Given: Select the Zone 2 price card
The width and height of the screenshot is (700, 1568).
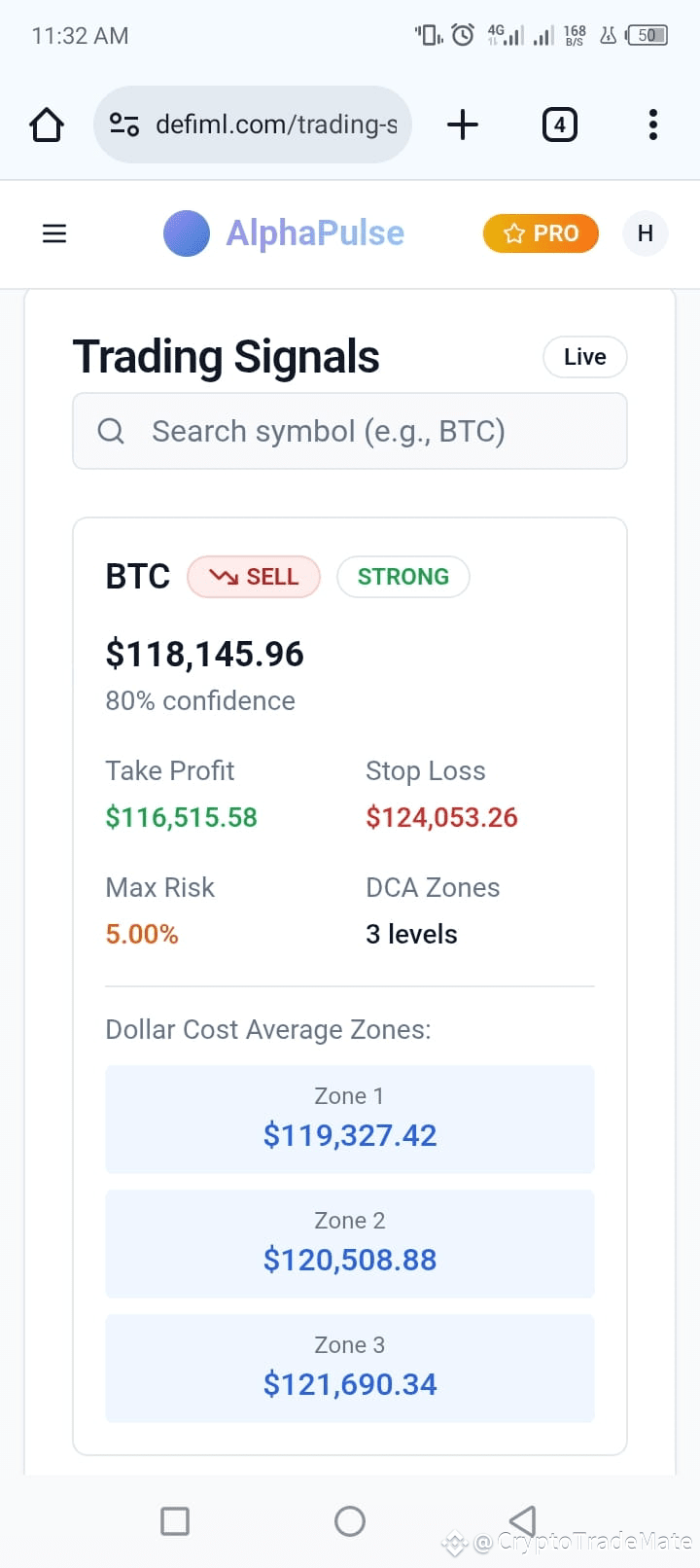Looking at the screenshot, I should [x=350, y=1243].
